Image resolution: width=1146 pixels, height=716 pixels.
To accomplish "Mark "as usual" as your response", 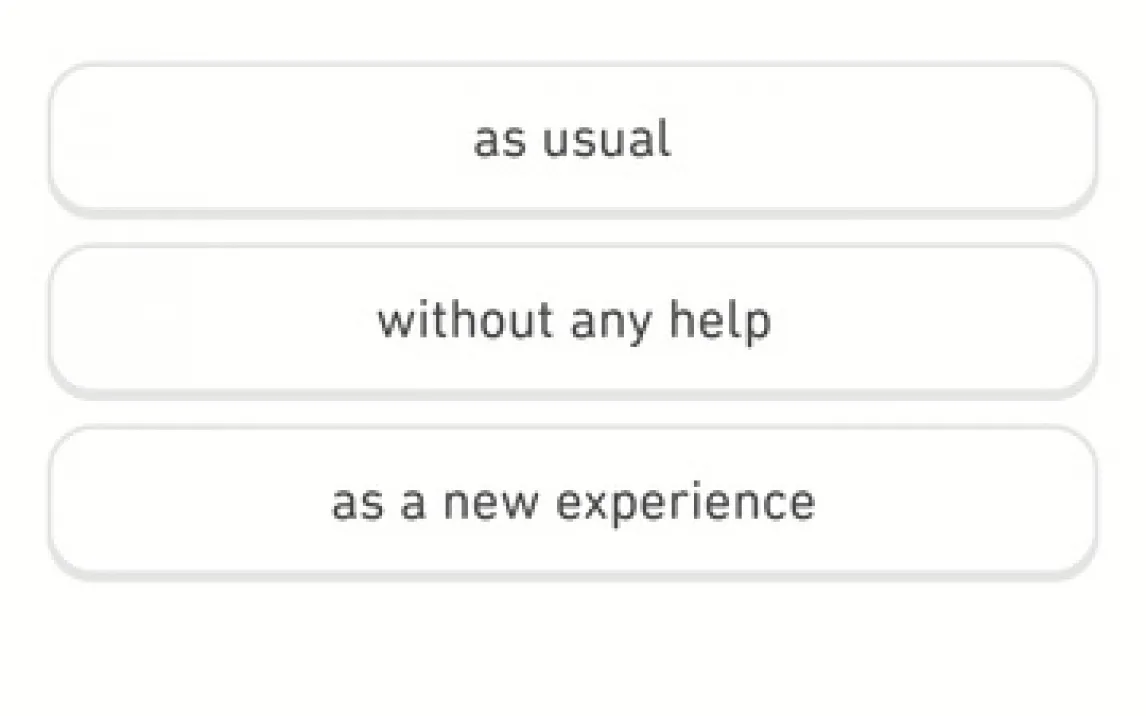I will click(x=572, y=138).
